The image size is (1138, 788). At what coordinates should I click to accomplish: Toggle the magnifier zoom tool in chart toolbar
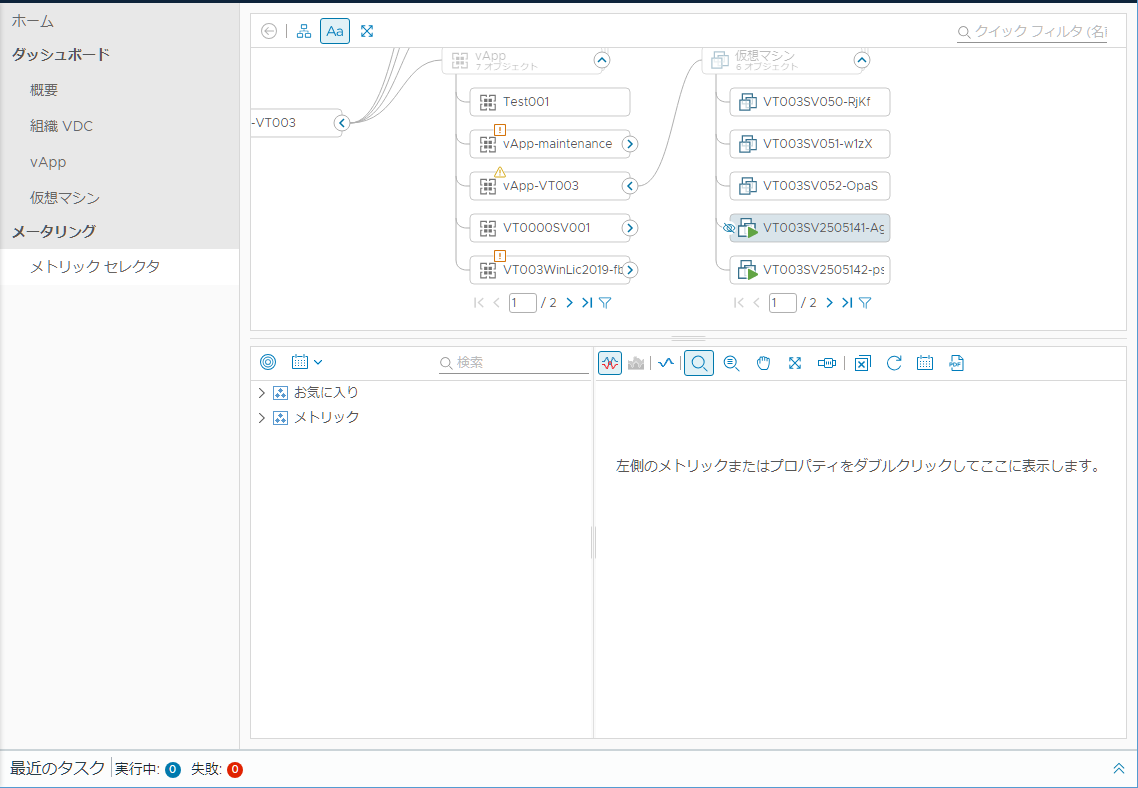tap(699, 363)
